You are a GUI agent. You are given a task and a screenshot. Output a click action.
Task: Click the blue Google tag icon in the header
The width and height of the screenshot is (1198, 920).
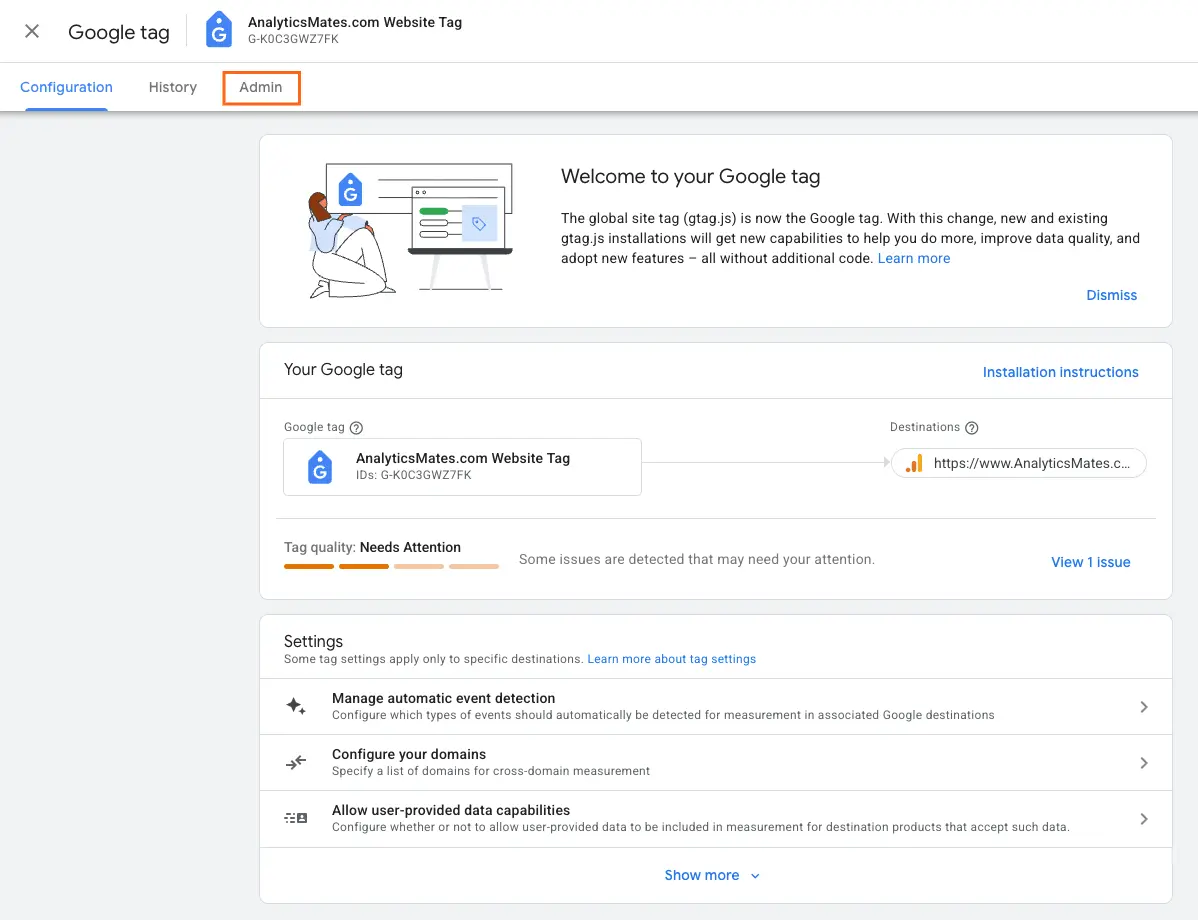(x=219, y=30)
